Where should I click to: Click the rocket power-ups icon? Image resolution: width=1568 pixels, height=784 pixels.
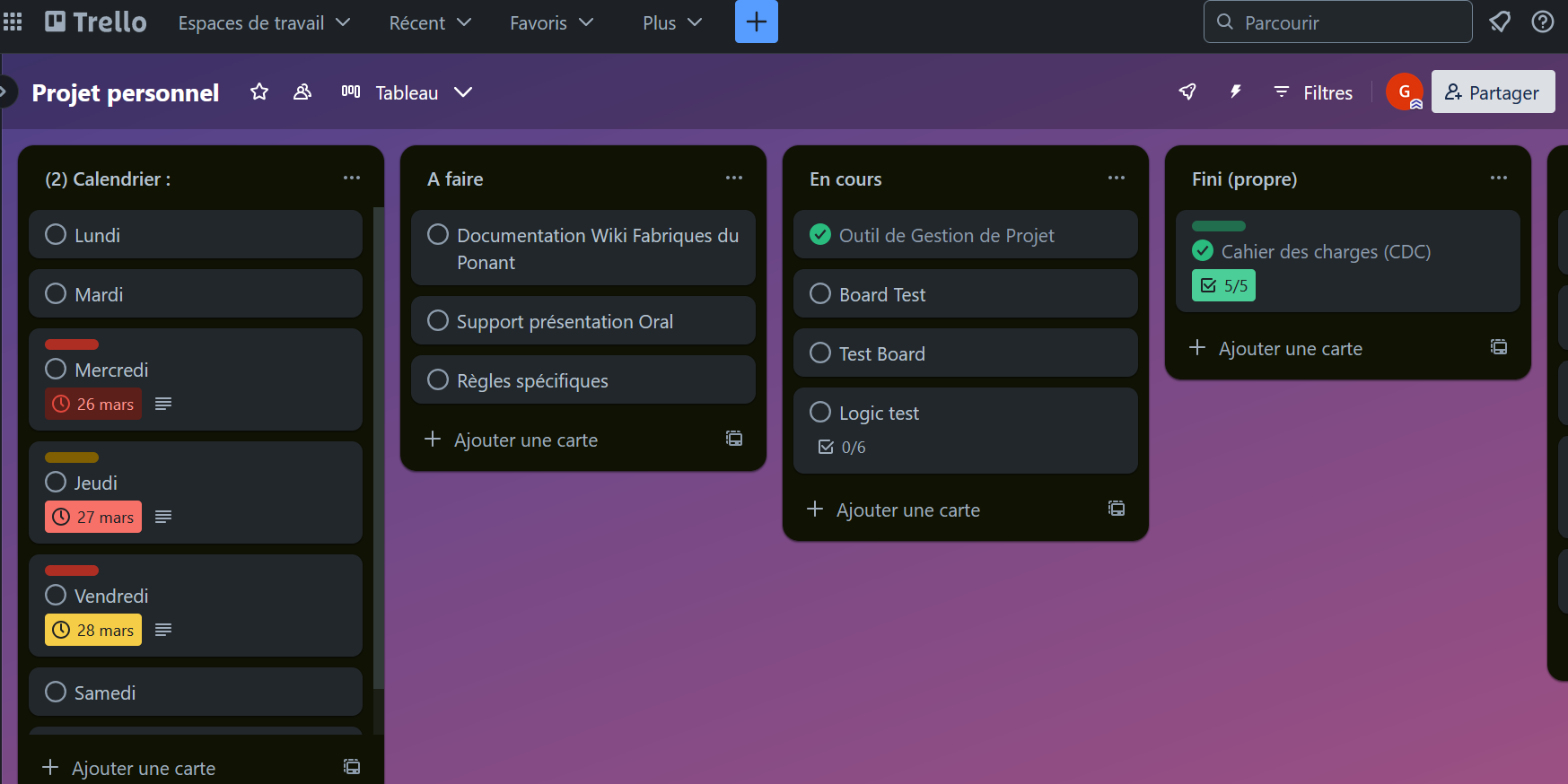pyautogui.click(x=1187, y=92)
